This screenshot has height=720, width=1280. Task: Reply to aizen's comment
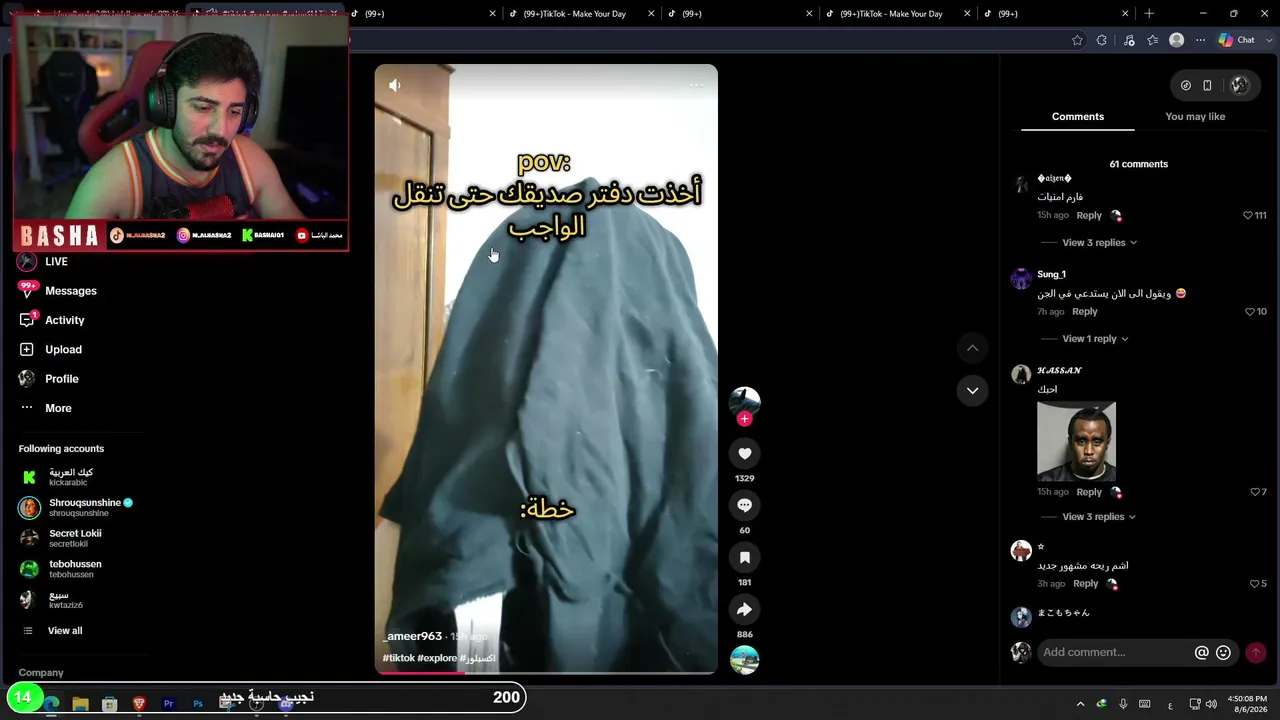click(1089, 216)
